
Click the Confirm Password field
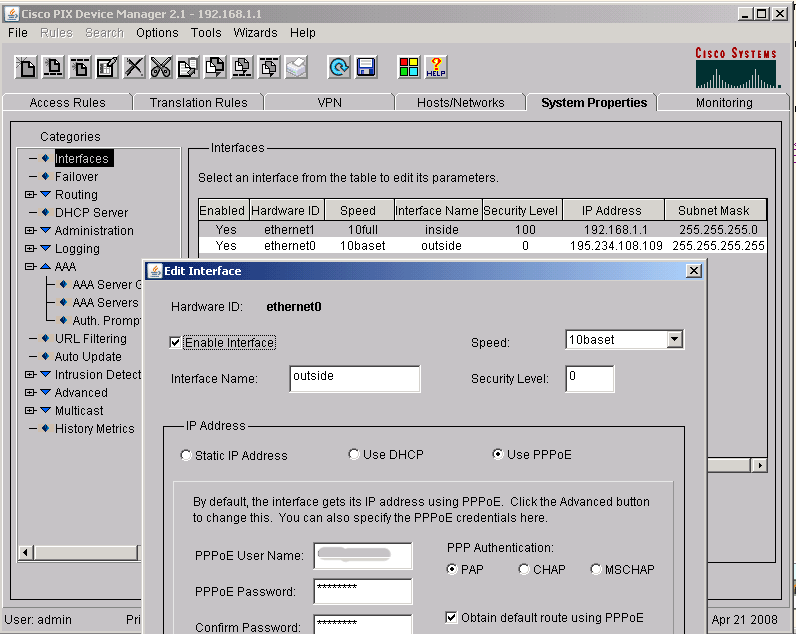coord(363,625)
